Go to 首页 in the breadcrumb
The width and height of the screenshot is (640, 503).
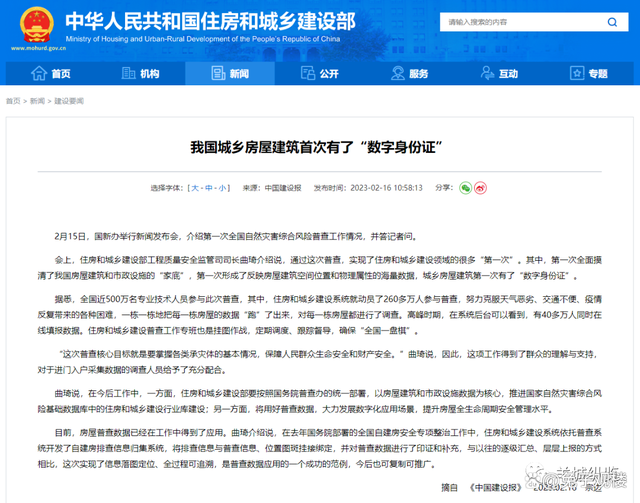[x=13, y=101]
